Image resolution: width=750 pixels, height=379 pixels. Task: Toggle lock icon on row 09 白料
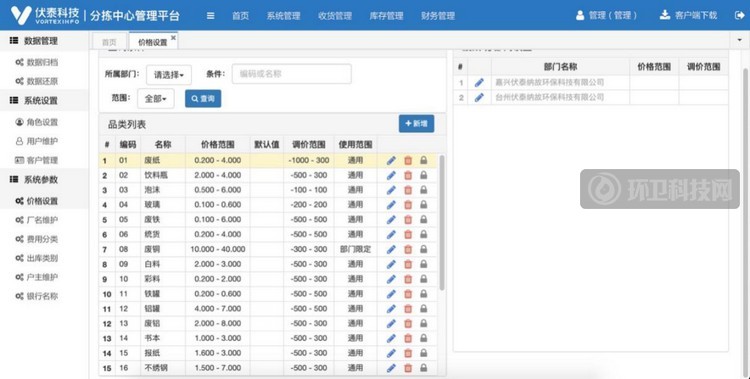423,264
